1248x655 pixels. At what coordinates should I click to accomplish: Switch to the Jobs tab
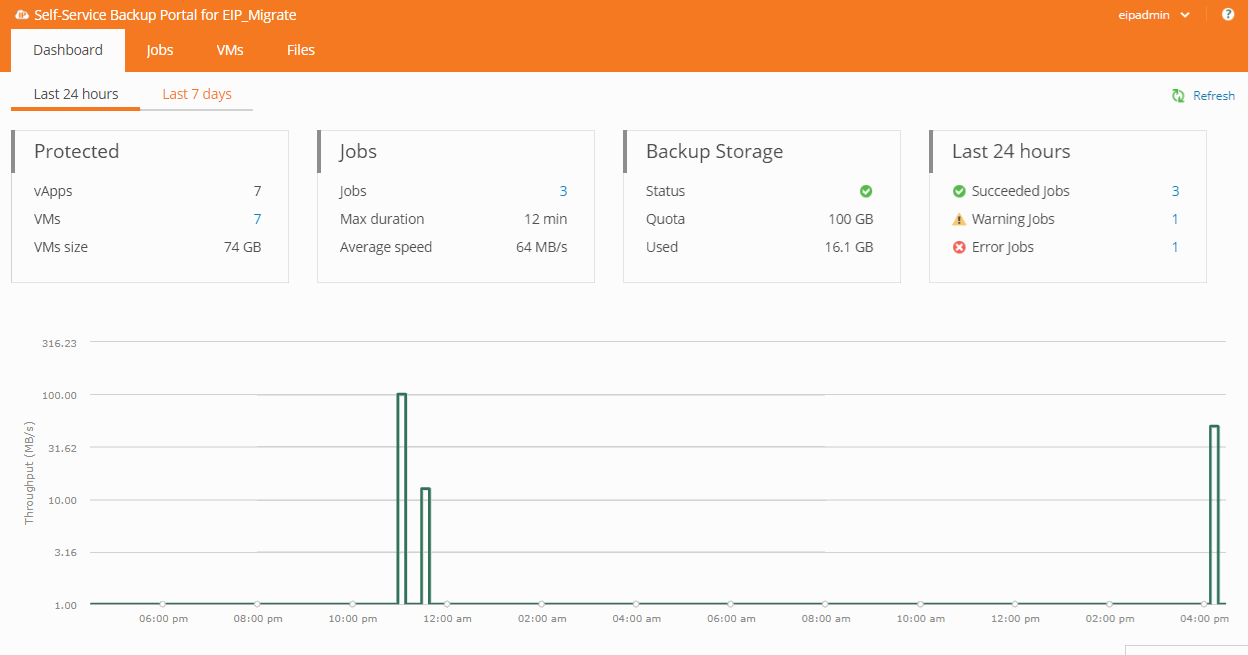click(x=160, y=50)
